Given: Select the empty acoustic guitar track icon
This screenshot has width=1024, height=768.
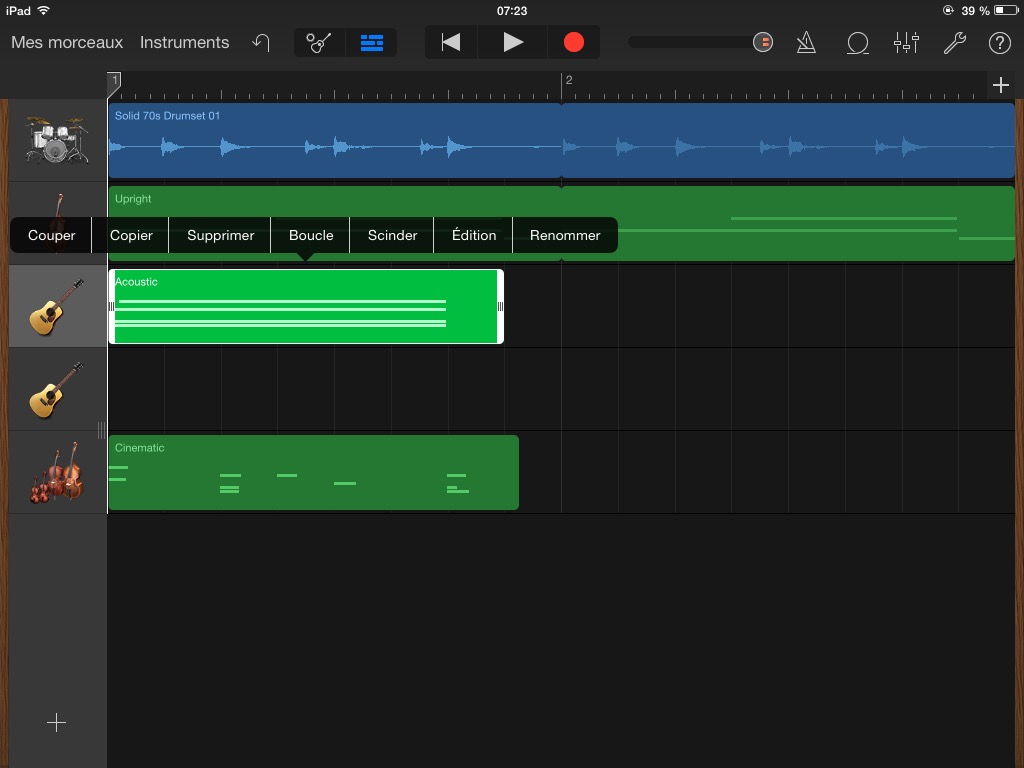Looking at the screenshot, I should point(56,389).
